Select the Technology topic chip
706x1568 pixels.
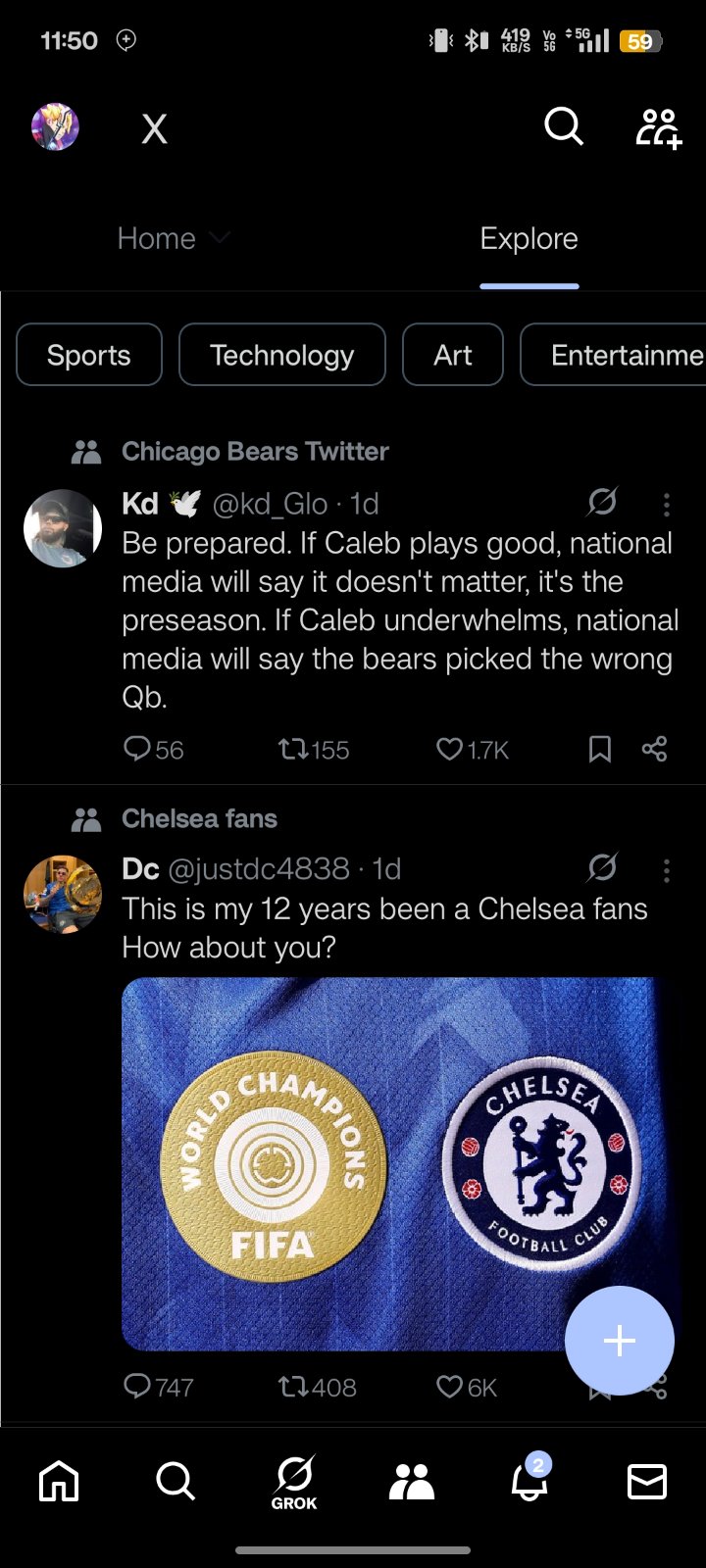click(x=282, y=355)
